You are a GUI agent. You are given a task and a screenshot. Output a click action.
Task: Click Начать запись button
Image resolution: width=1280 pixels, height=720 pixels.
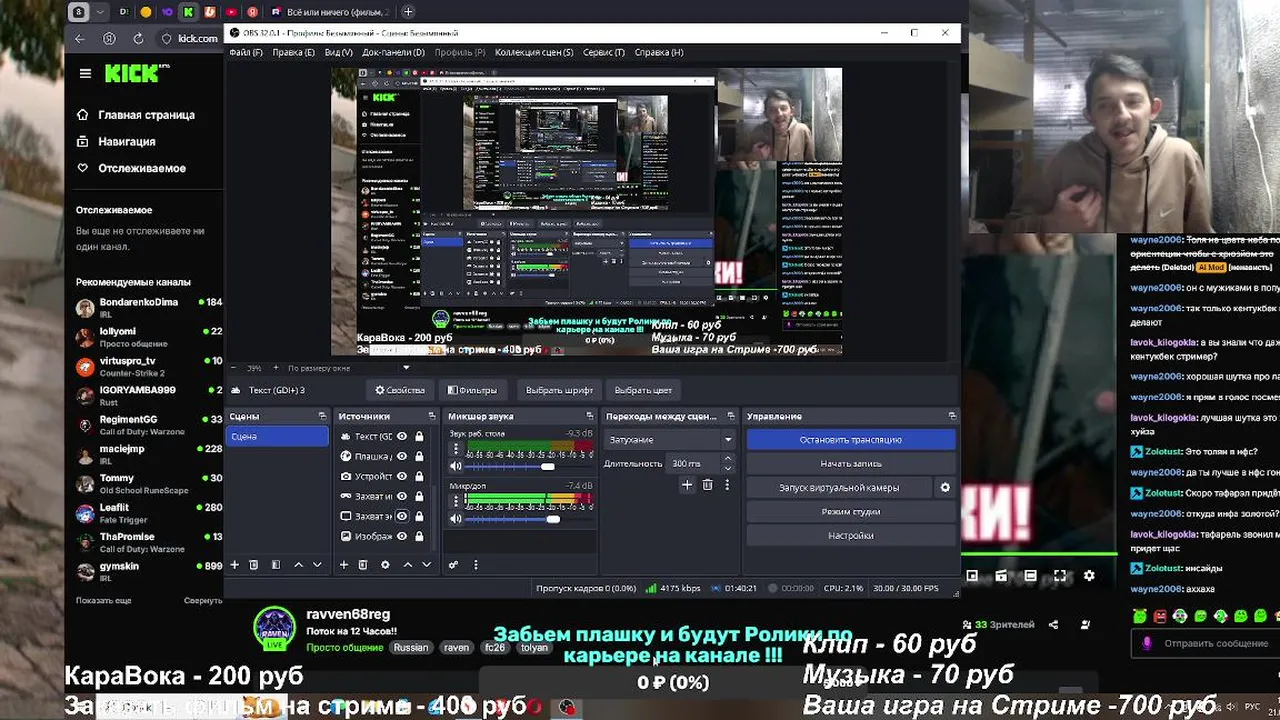(850, 464)
